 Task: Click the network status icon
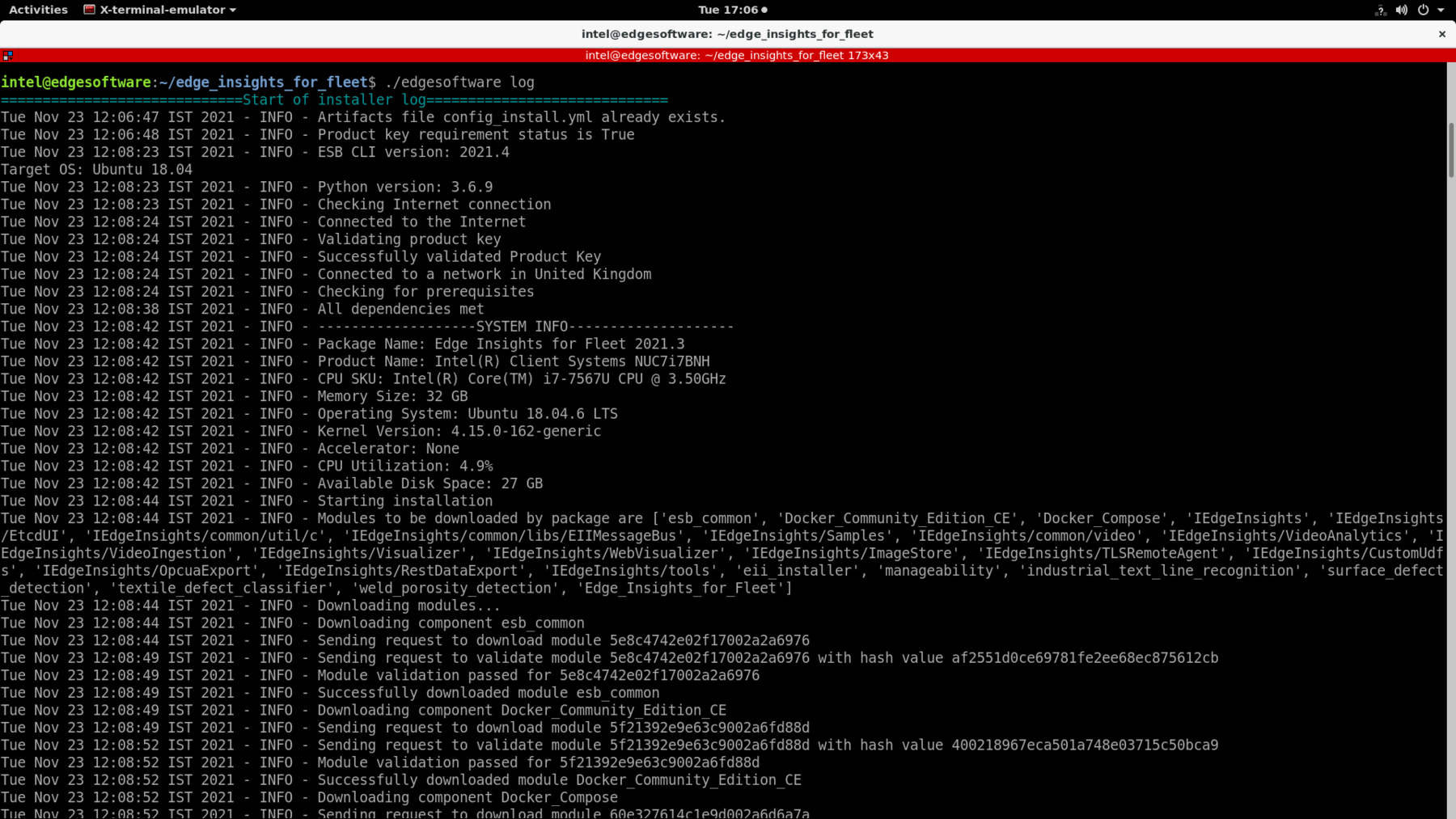click(1381, 10)
